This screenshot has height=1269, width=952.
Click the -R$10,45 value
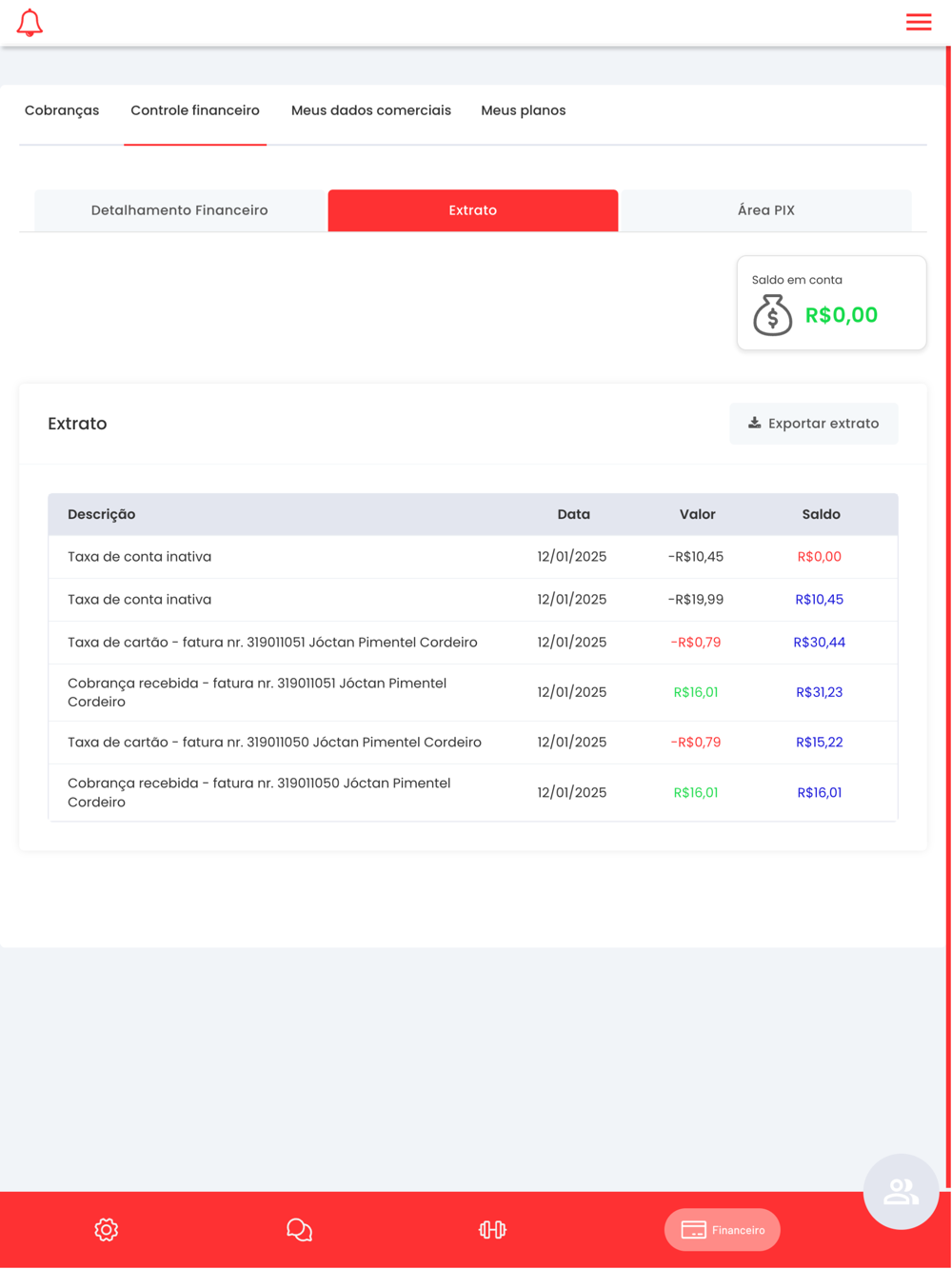click(696, 557)
